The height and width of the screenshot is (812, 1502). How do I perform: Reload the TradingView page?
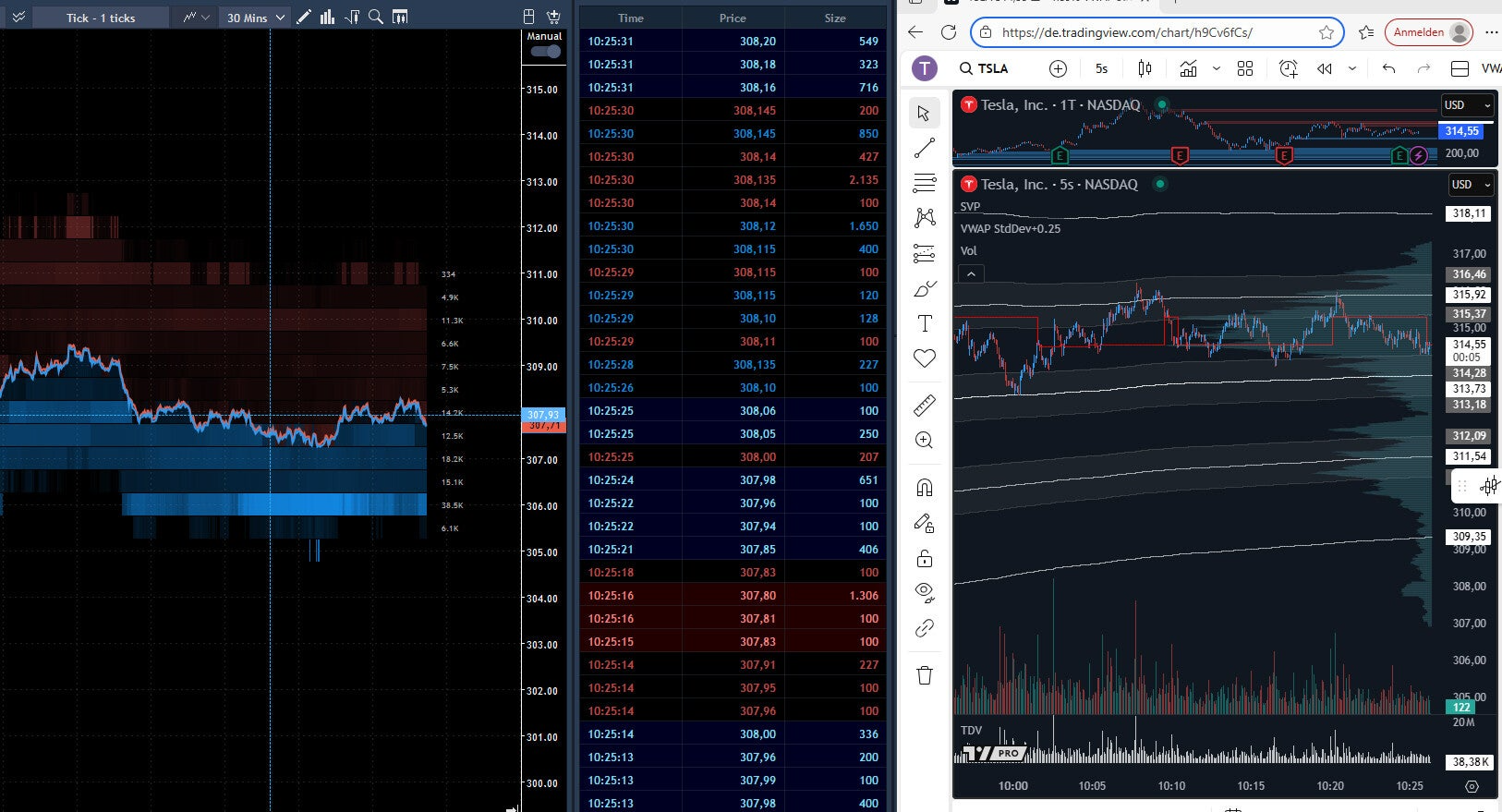pos(949,32)
